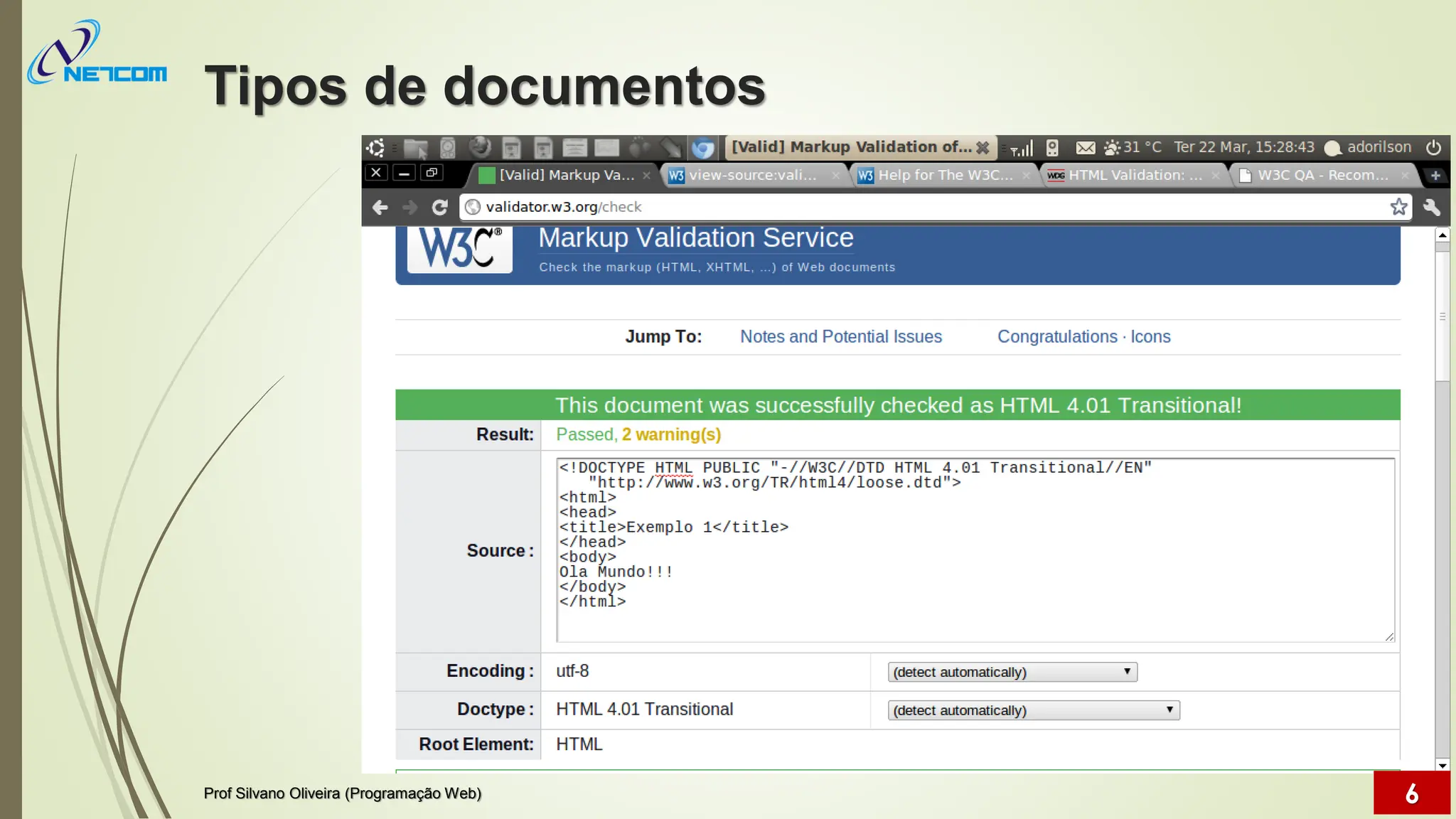Viewport: 1456px width, 819px height.
Task: Open the mail envelope indicator
Action: point(1085,148)
